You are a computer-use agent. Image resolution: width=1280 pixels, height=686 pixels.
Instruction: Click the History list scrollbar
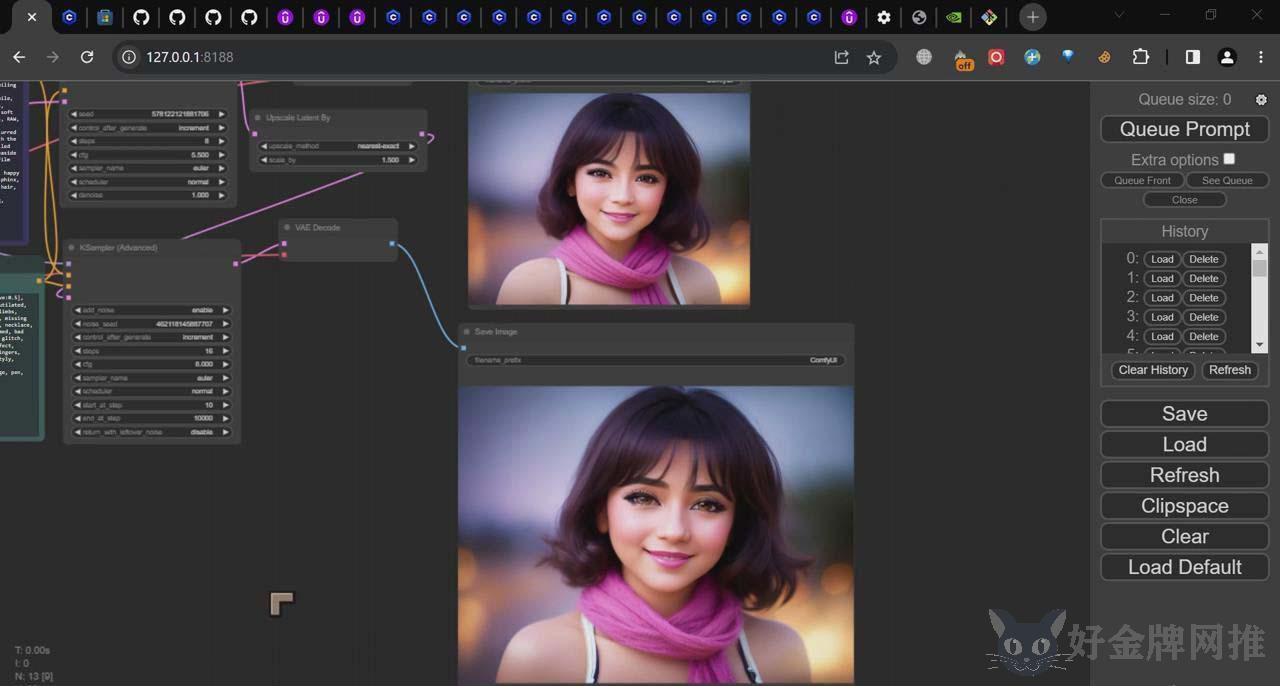(1260, 298)
